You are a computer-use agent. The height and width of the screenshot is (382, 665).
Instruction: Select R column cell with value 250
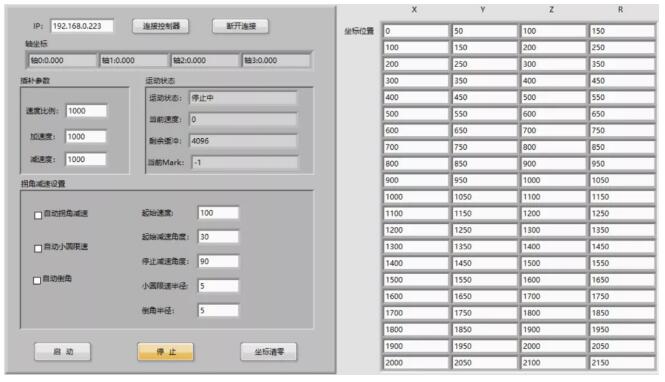[x=622, y=47]
